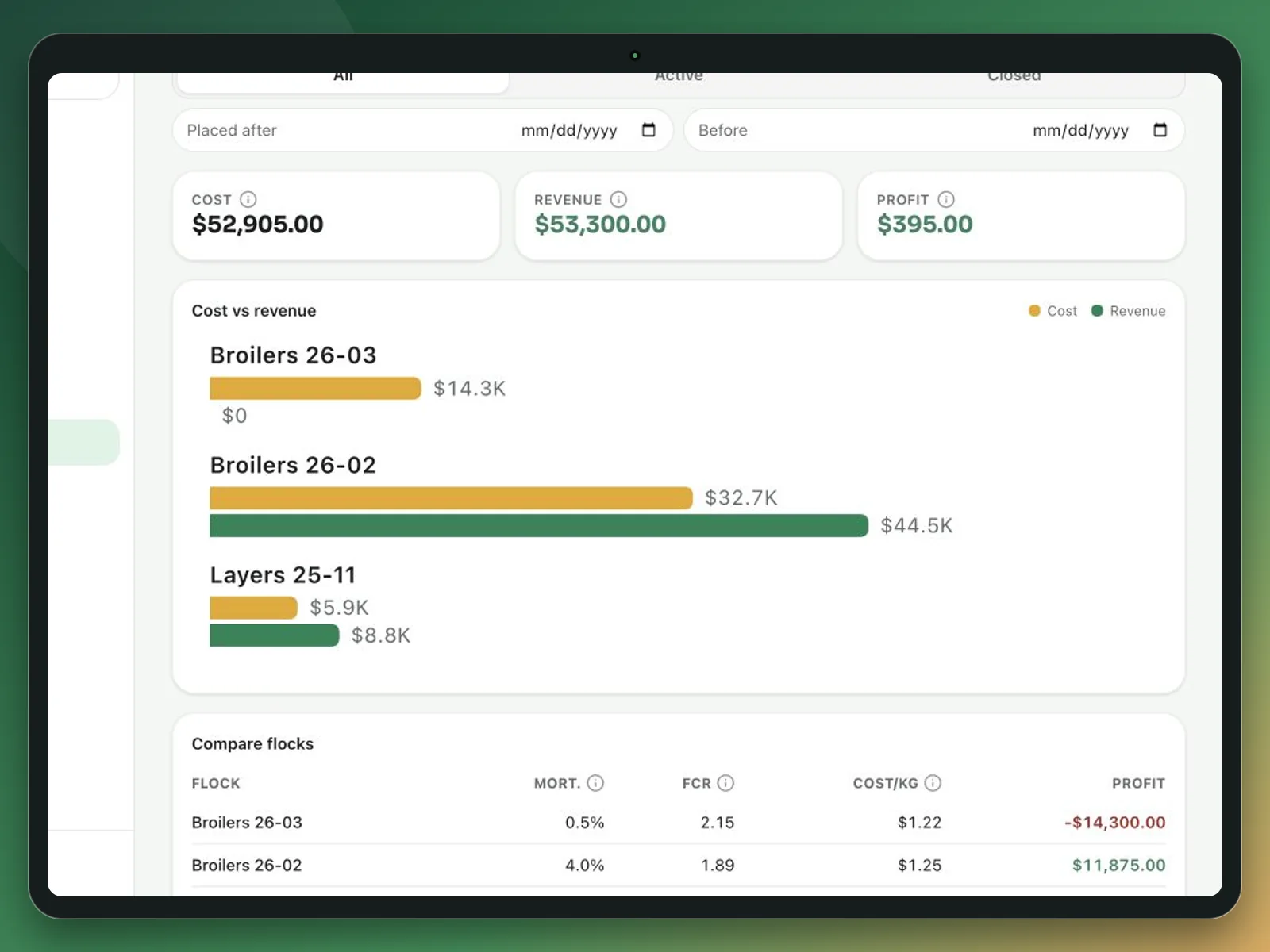Click the Broilers 26-02 revenue bar
This screenshot has width=1270, height=952.
pos(539,525)
